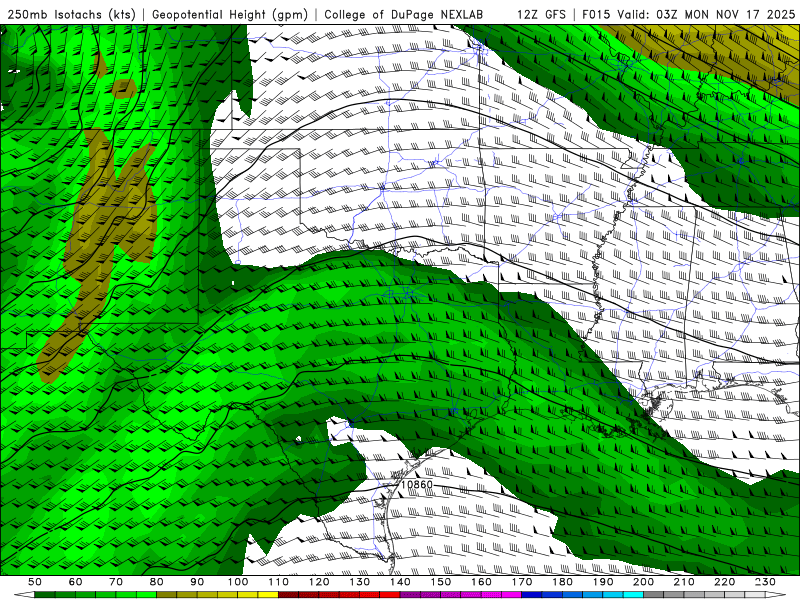The width and height of the screenshot is (800, 600).
Task: Select the '12Z GFS' model run text
Action: 541,14
